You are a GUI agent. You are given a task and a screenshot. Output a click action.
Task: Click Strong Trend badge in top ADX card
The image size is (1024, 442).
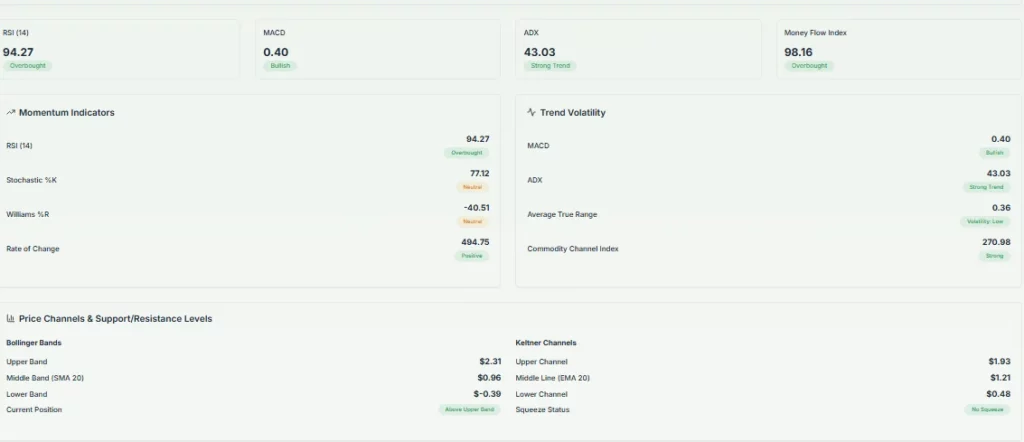pyautogui.click(x=550, y=66)
